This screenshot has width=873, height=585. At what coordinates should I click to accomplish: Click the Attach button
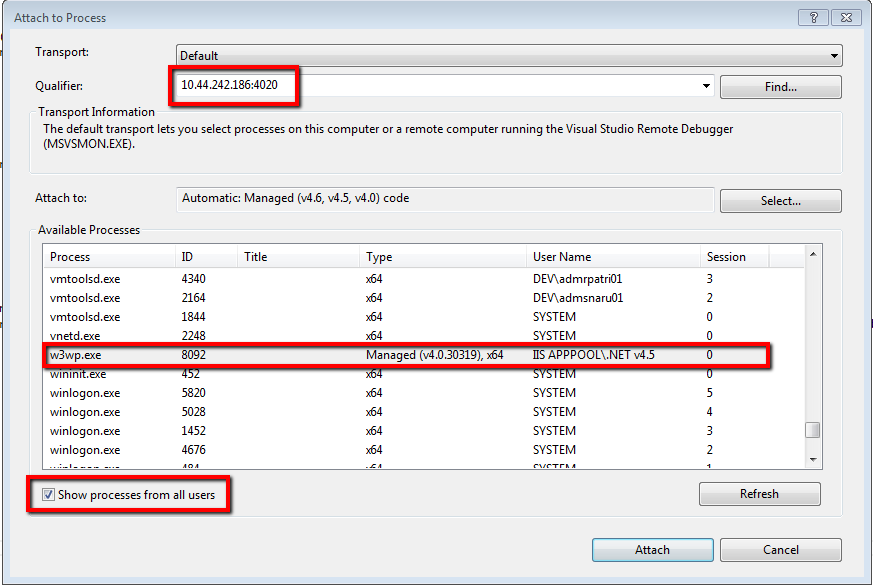point(652,549)
